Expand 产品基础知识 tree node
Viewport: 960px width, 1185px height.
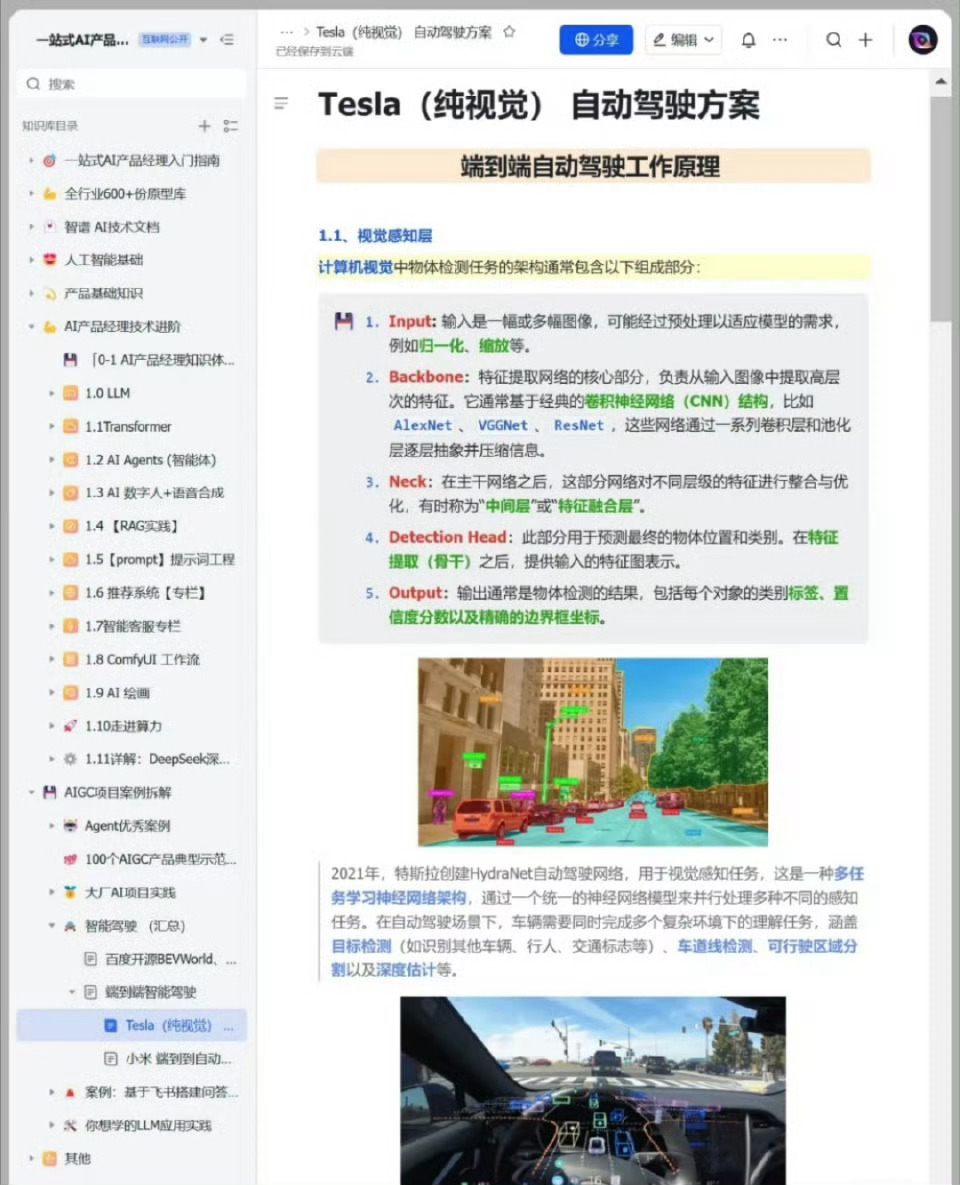[x=31, y=293]
